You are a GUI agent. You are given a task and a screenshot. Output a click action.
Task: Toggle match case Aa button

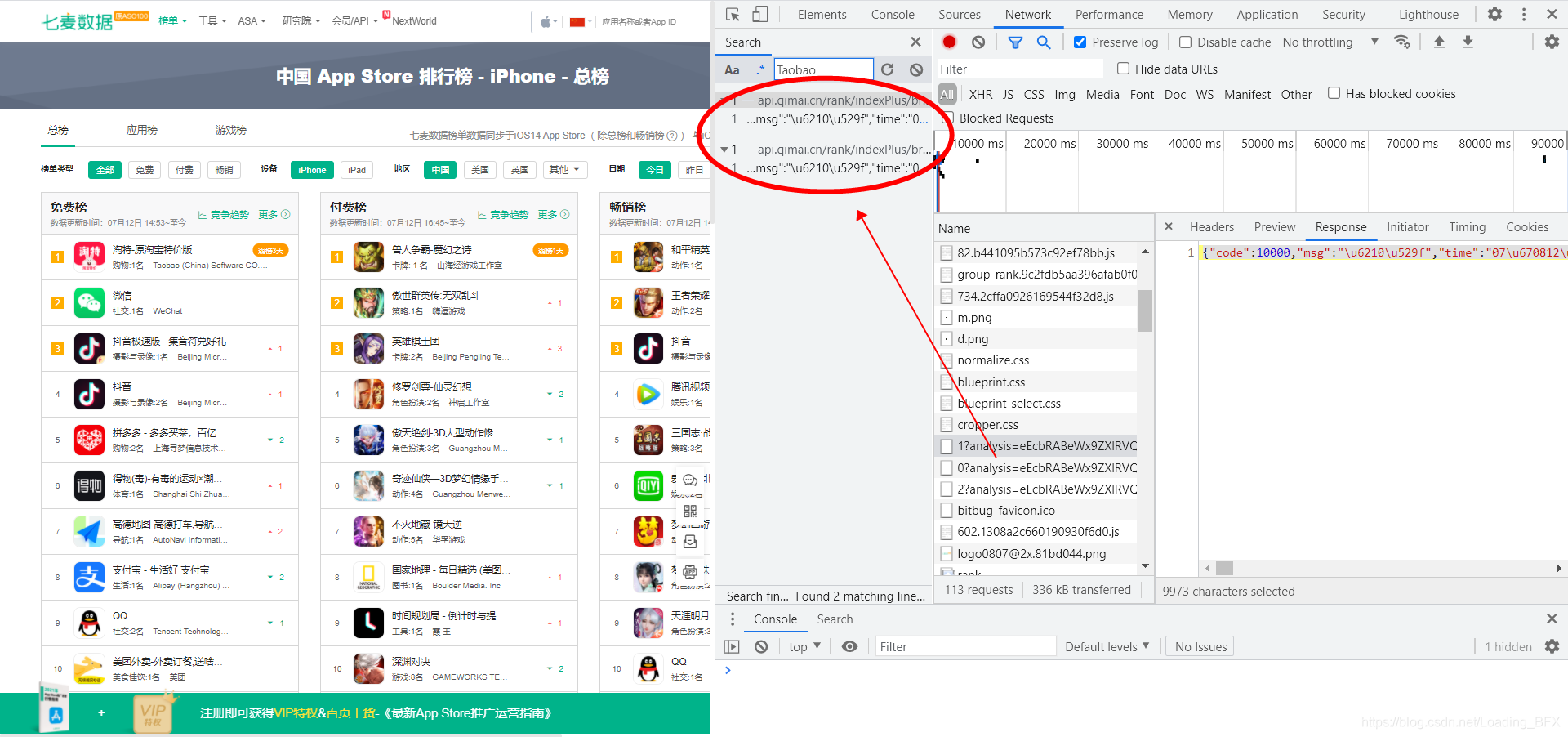733,69
